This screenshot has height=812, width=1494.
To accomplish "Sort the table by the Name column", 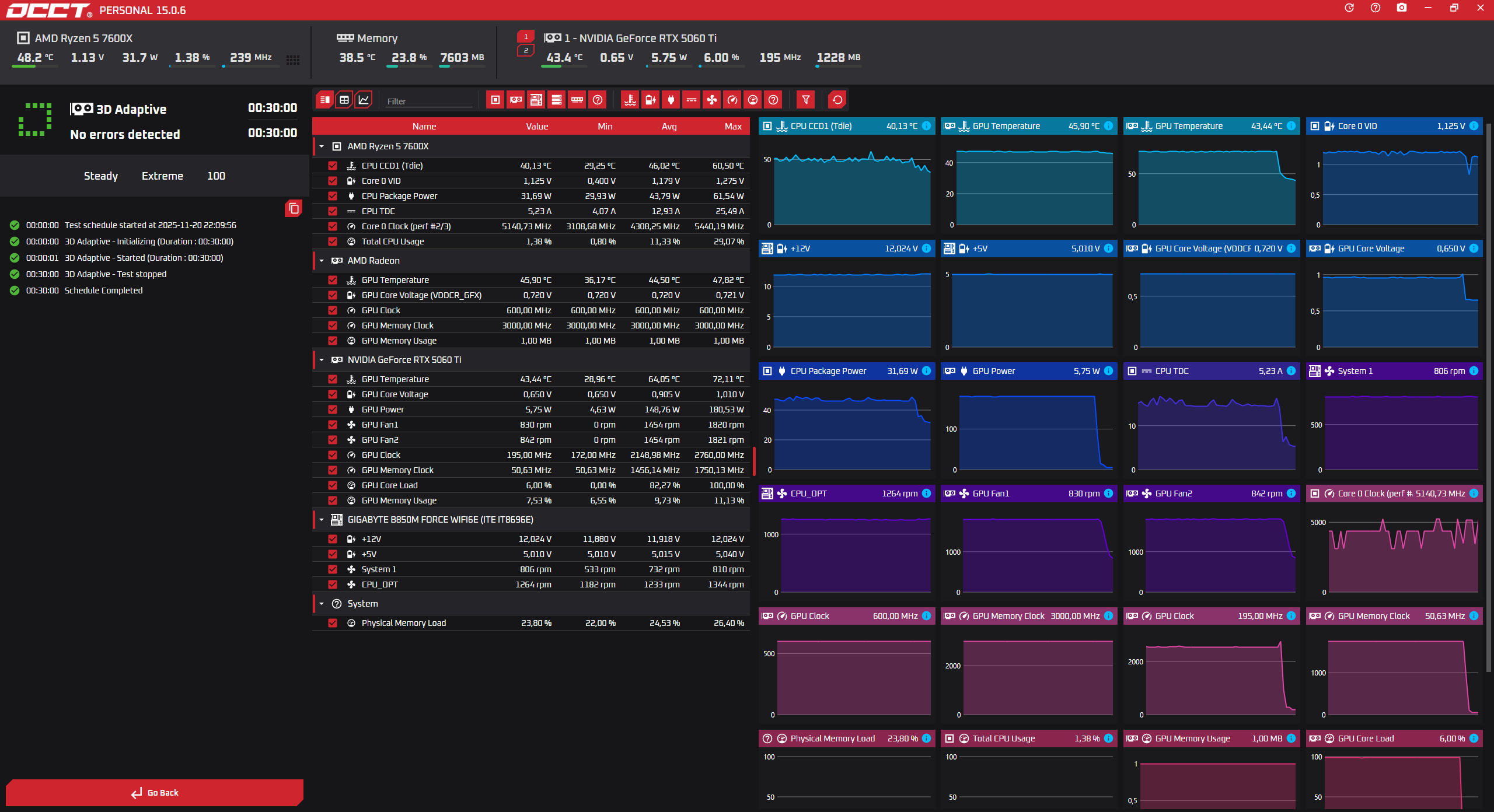I will tap(424, 127).
